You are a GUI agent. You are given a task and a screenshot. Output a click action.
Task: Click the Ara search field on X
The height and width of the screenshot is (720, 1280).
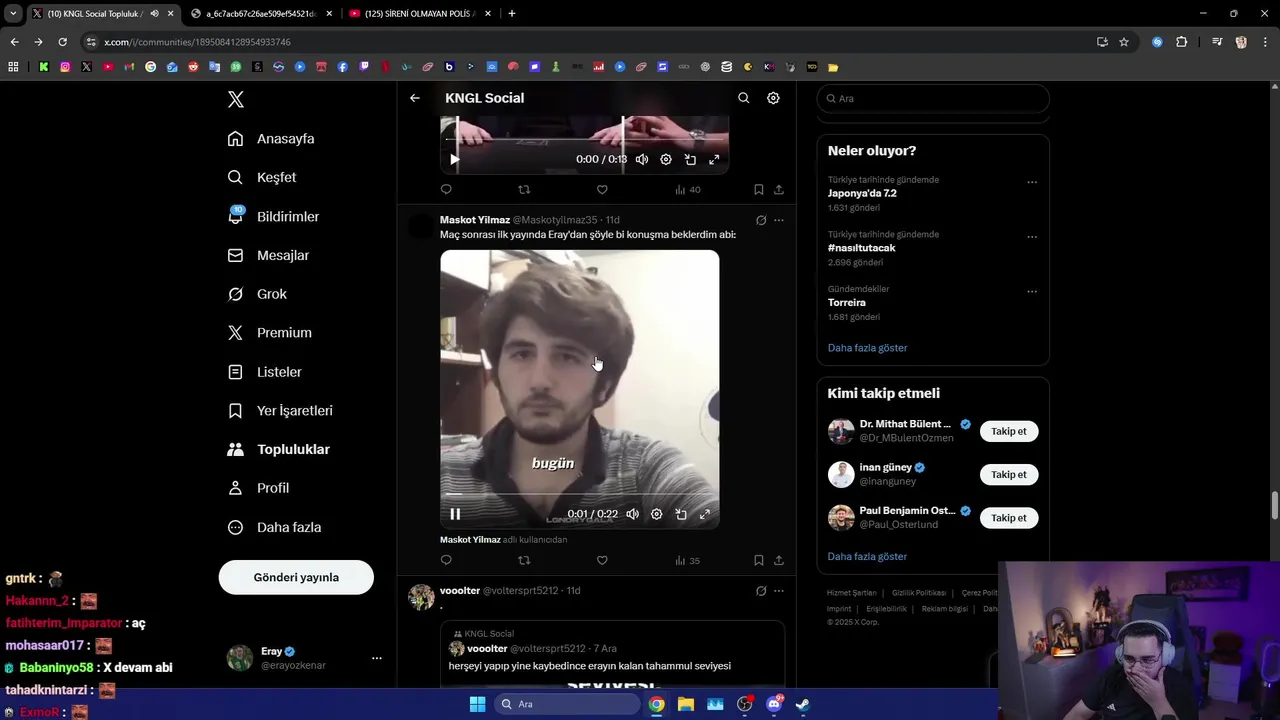tap(933, 98)
